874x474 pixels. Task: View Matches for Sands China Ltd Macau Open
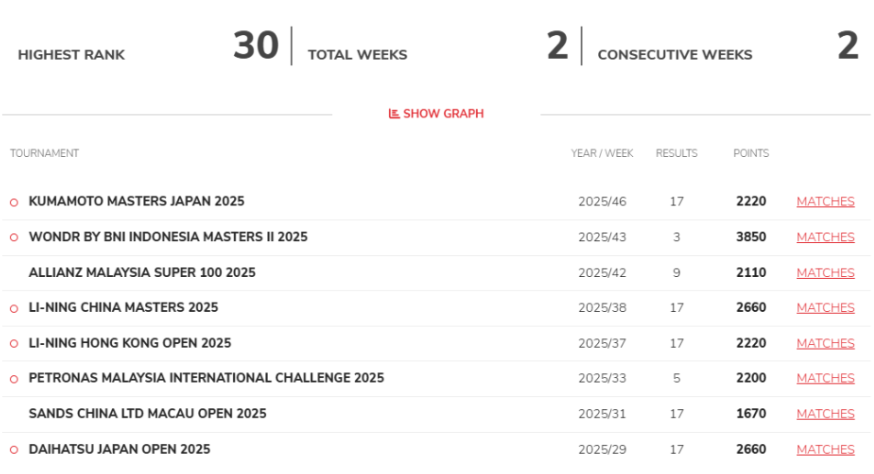pos(825,414)
